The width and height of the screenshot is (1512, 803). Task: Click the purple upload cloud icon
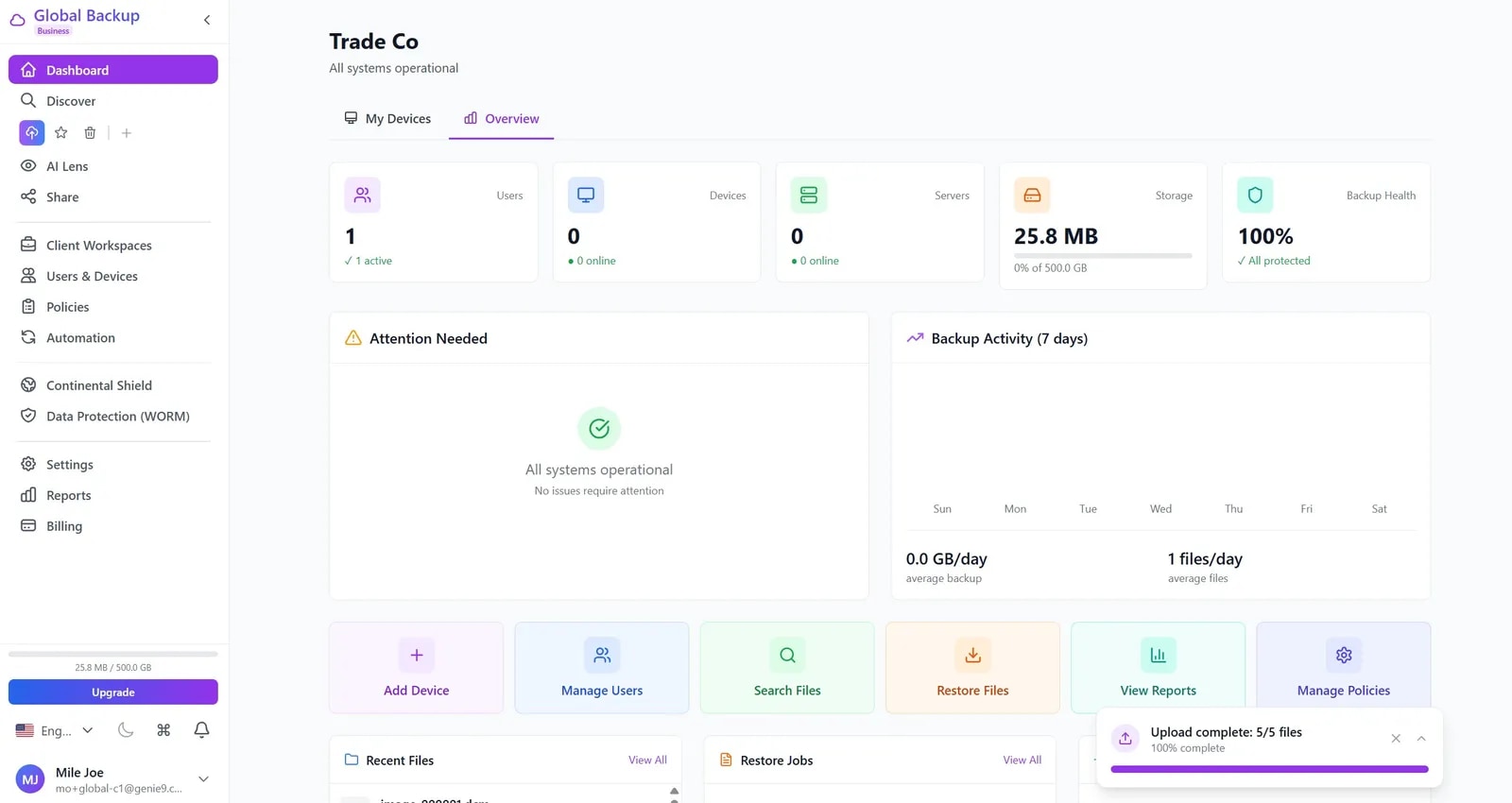pos(32,133)
